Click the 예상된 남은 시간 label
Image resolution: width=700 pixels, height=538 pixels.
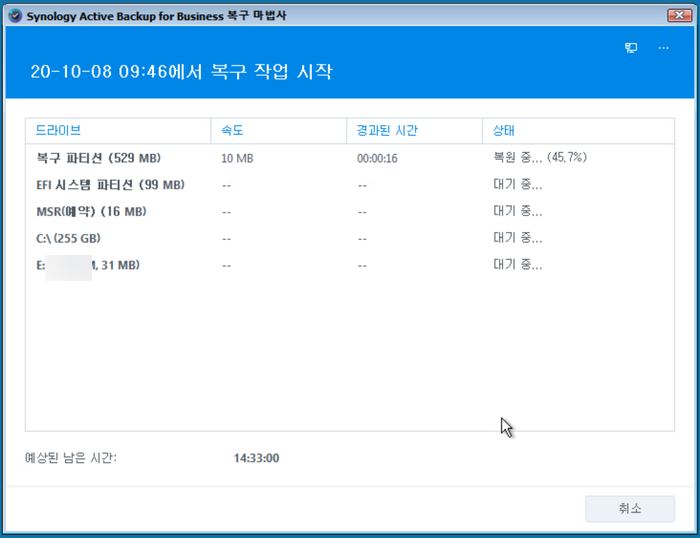pos(71,458)
